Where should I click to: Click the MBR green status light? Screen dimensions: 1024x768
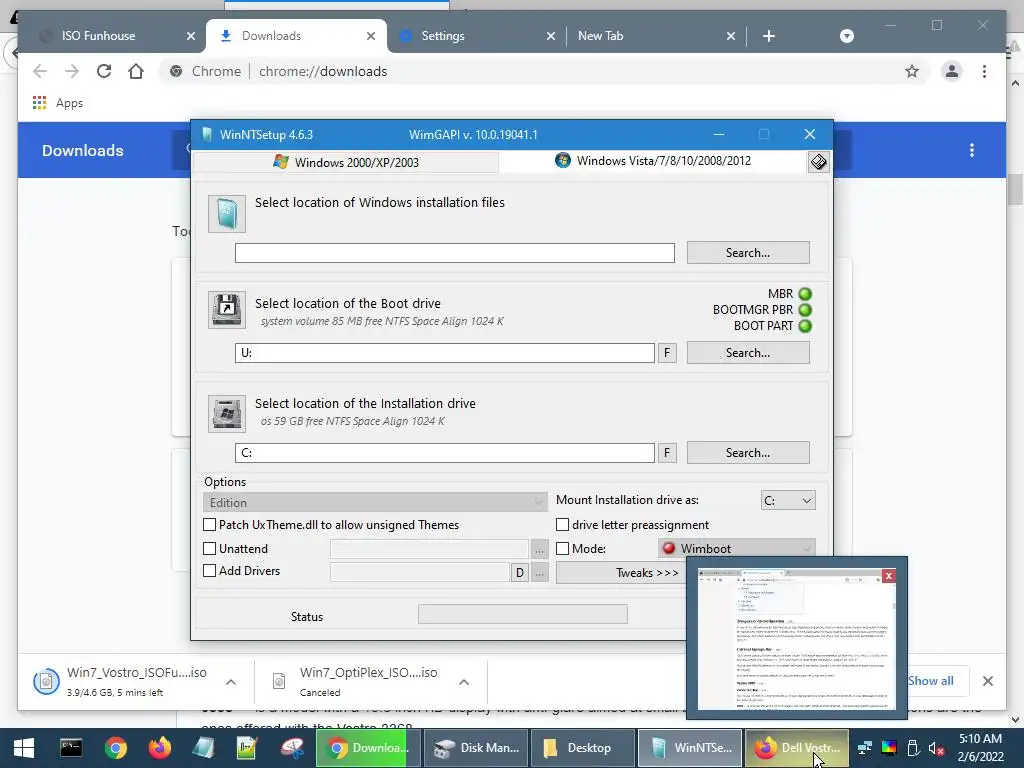(805, 294)
